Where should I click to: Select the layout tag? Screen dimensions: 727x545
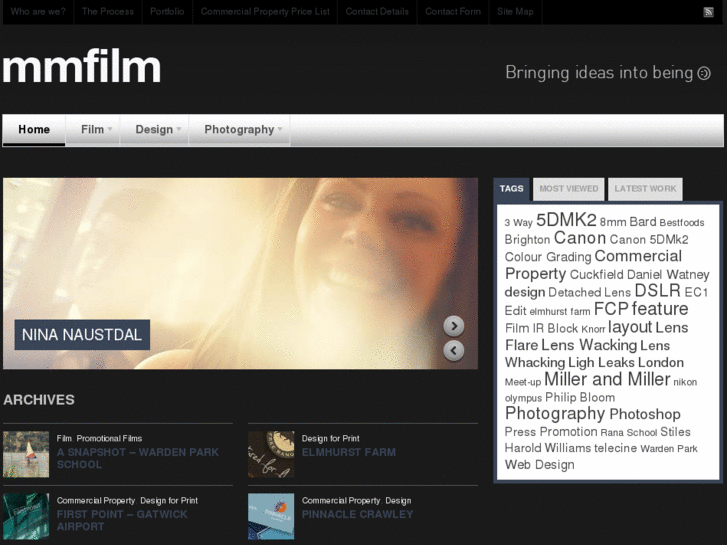[630, 327]
